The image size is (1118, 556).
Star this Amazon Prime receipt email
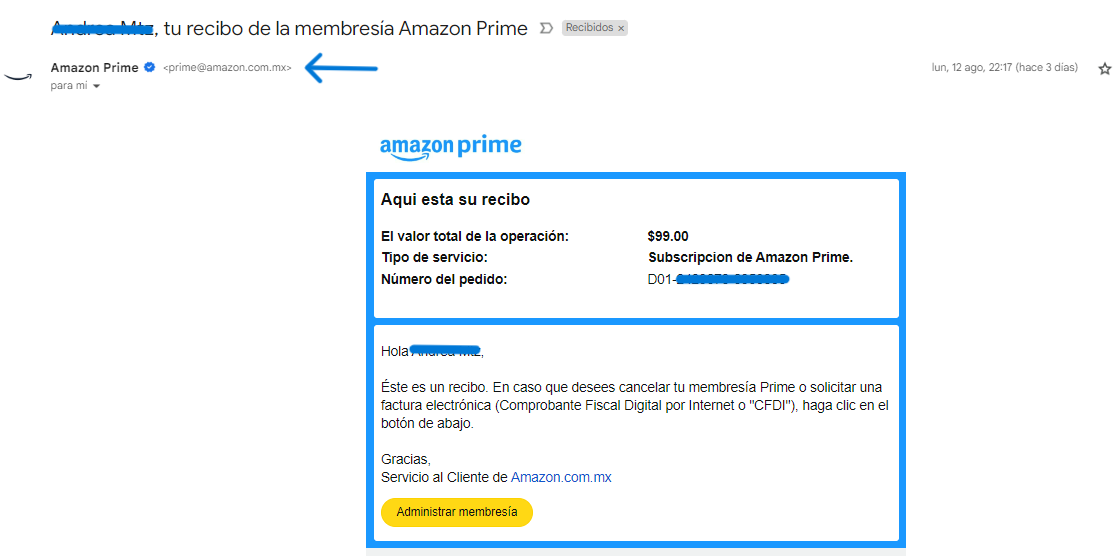click(x=1104, y=69)
